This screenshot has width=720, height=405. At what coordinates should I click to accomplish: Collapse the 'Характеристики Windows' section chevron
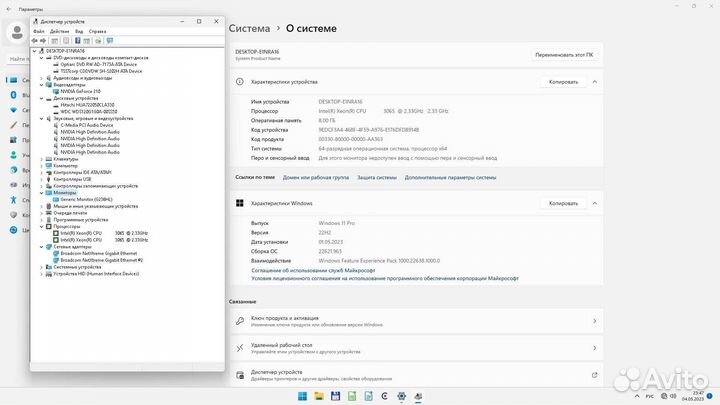tap(595, 203)
